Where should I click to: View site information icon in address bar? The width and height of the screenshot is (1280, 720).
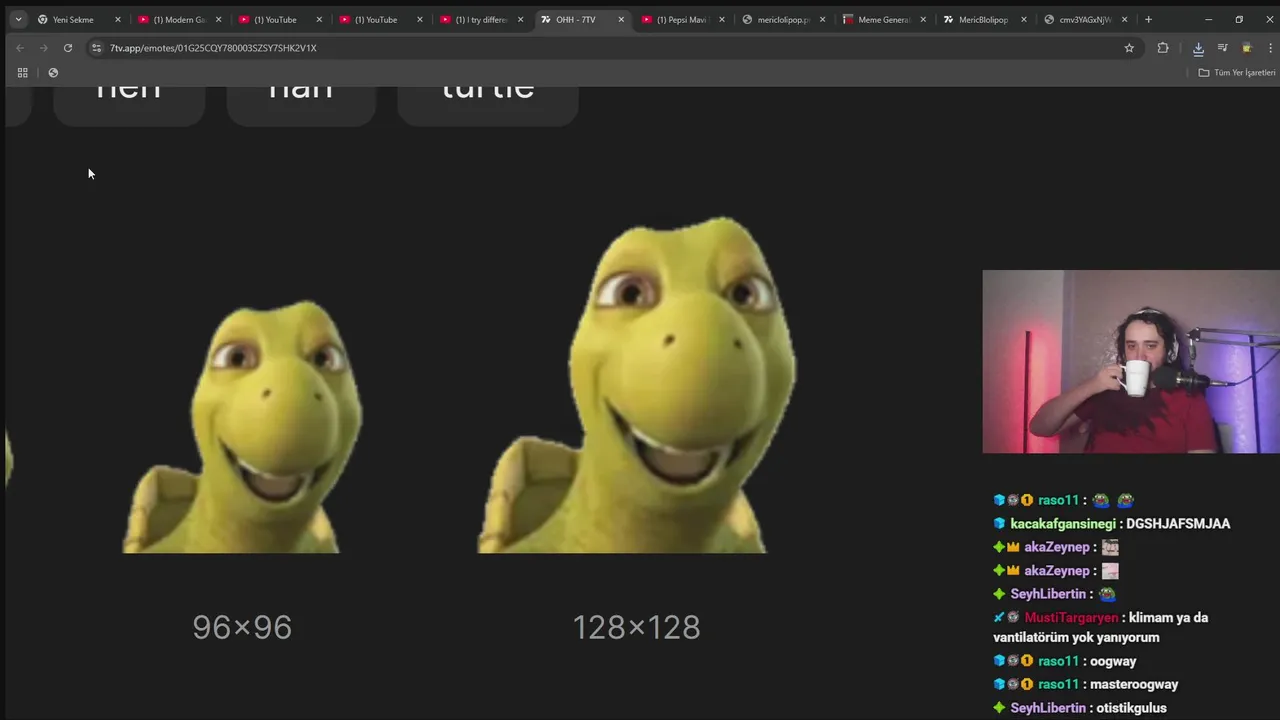coord(96,48)
